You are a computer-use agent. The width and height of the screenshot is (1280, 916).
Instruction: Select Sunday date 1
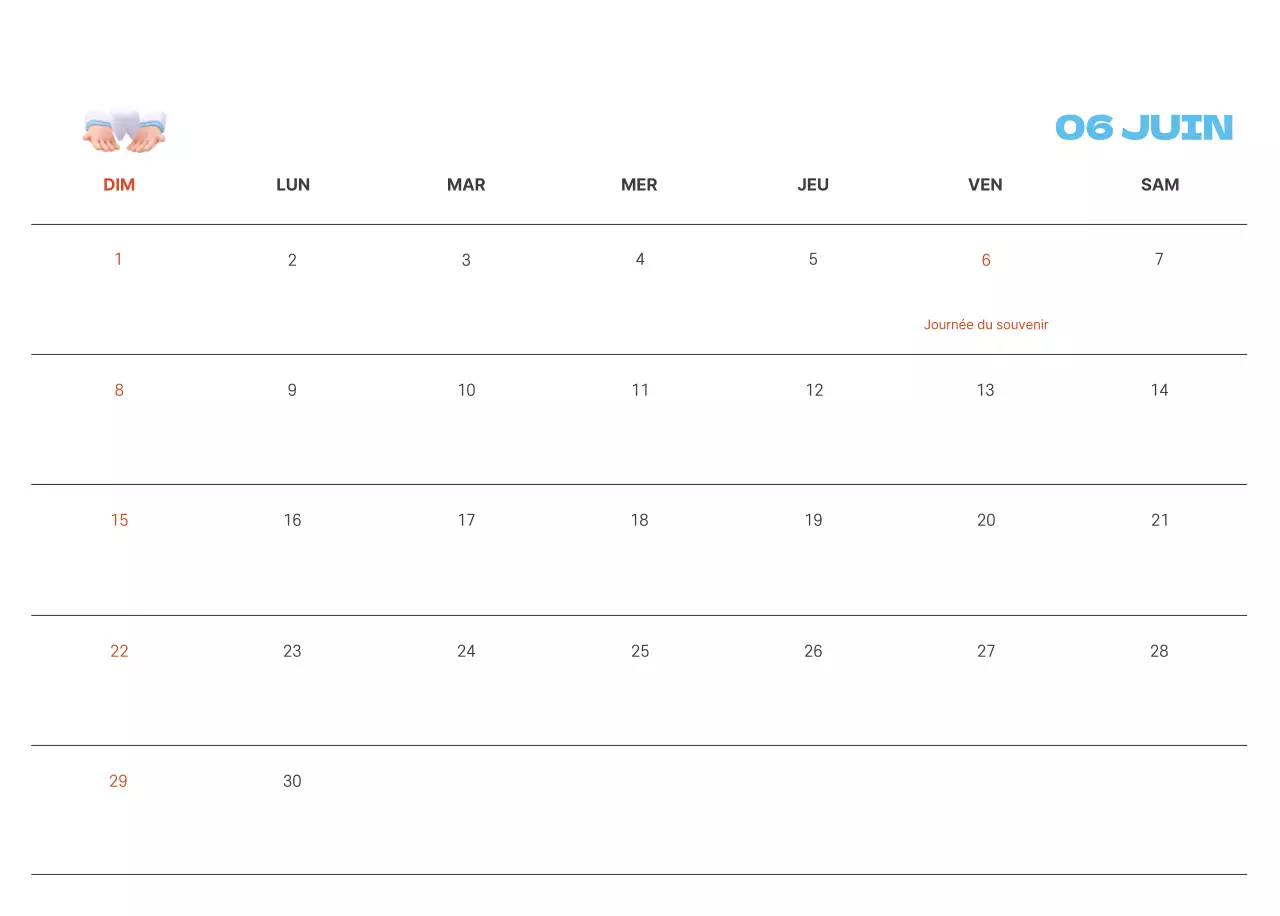[x=118, y=260]
